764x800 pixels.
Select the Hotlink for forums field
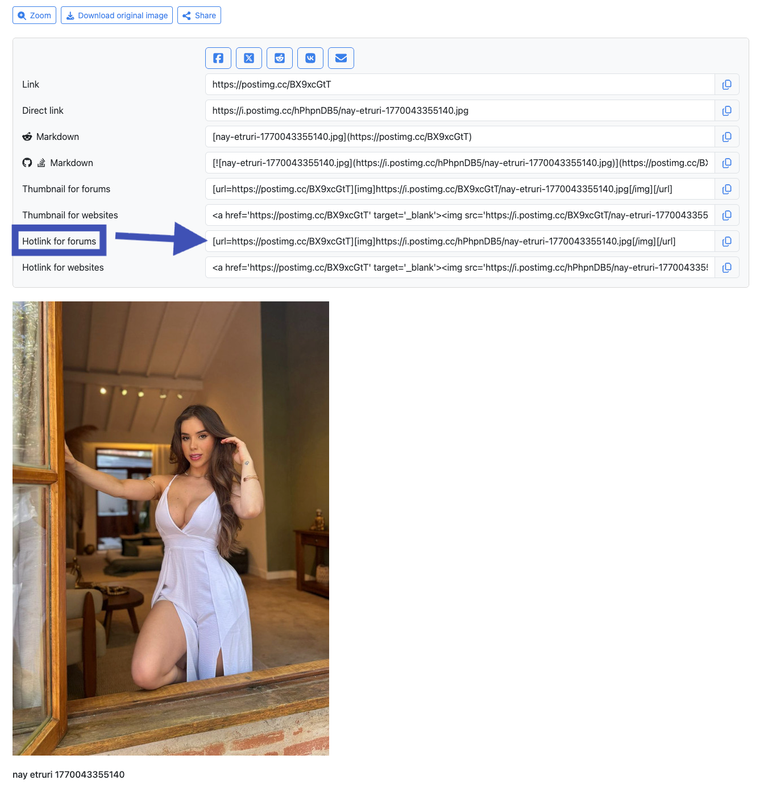460,241
